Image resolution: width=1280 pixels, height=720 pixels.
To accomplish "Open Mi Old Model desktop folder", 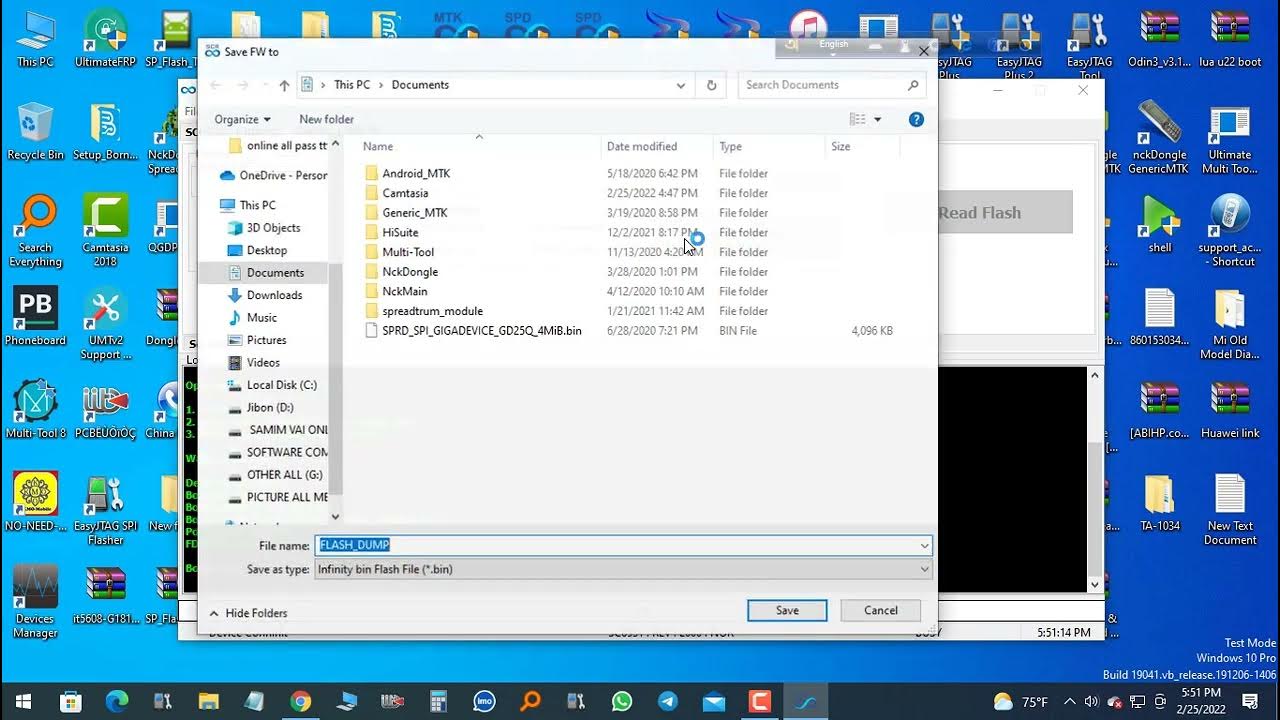I will pos(1230,323).
